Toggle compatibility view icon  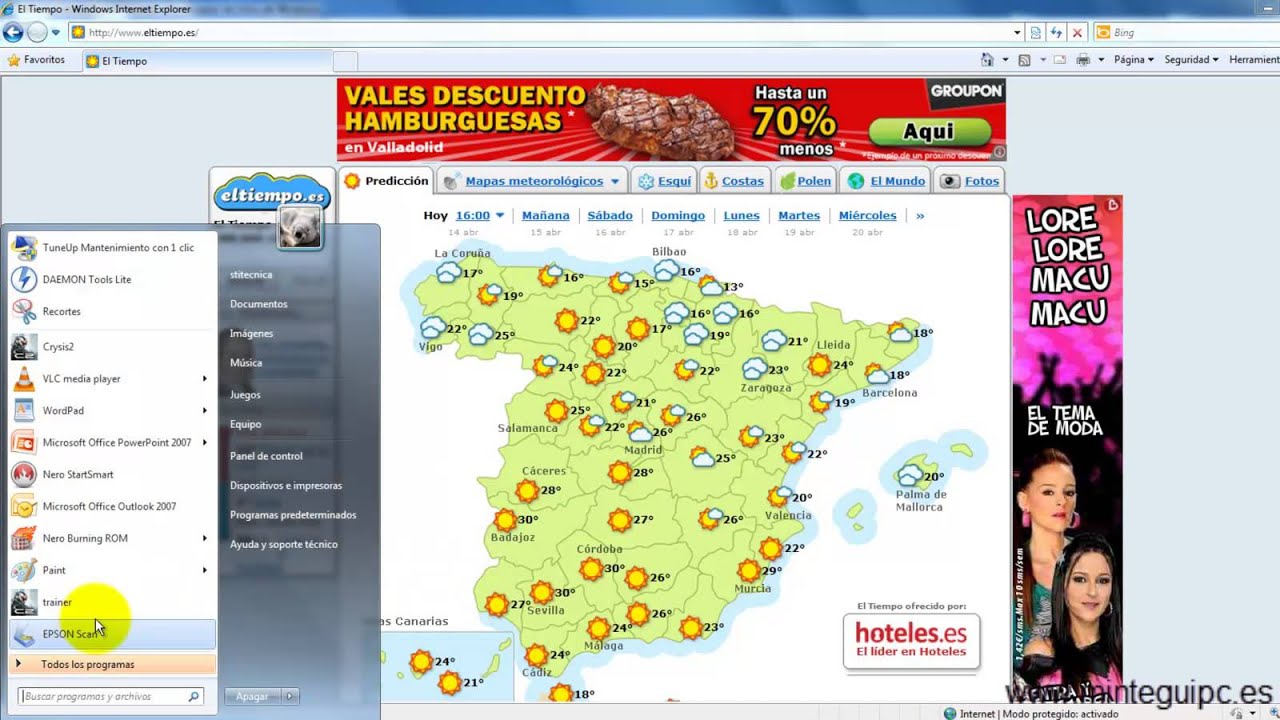pos(1036,33)
